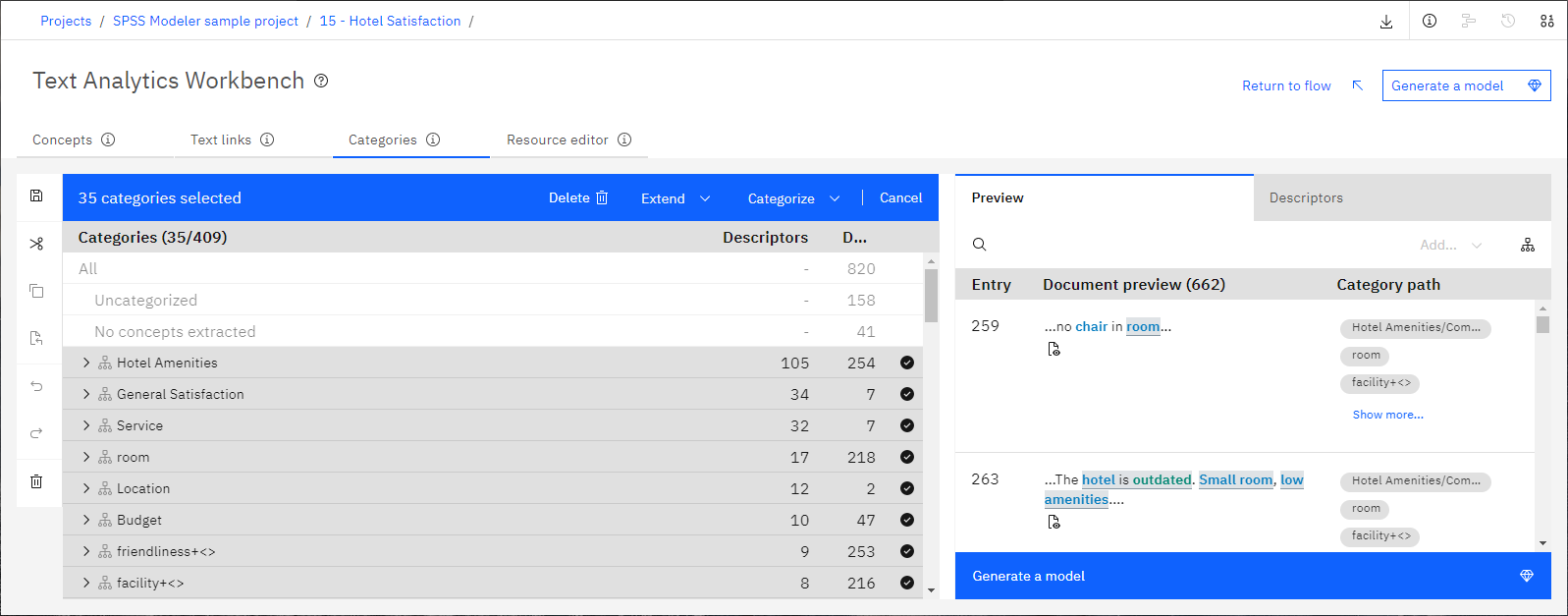Click the categories list scrollbar thumb
Image resolution: width=1568 pixels, height=616 pixels.
pyautogui.click(x=931, y=295)
